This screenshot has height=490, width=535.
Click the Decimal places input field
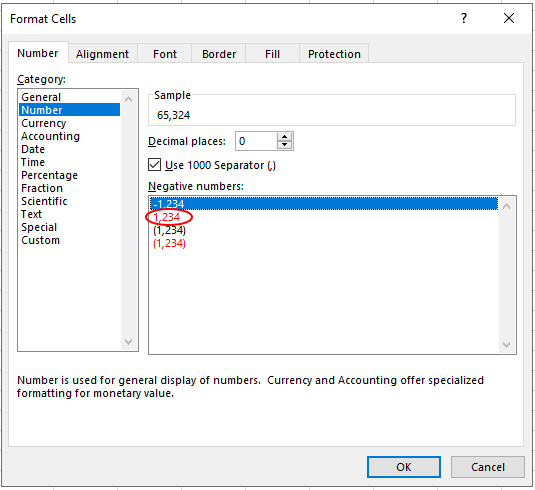[256, 141]
